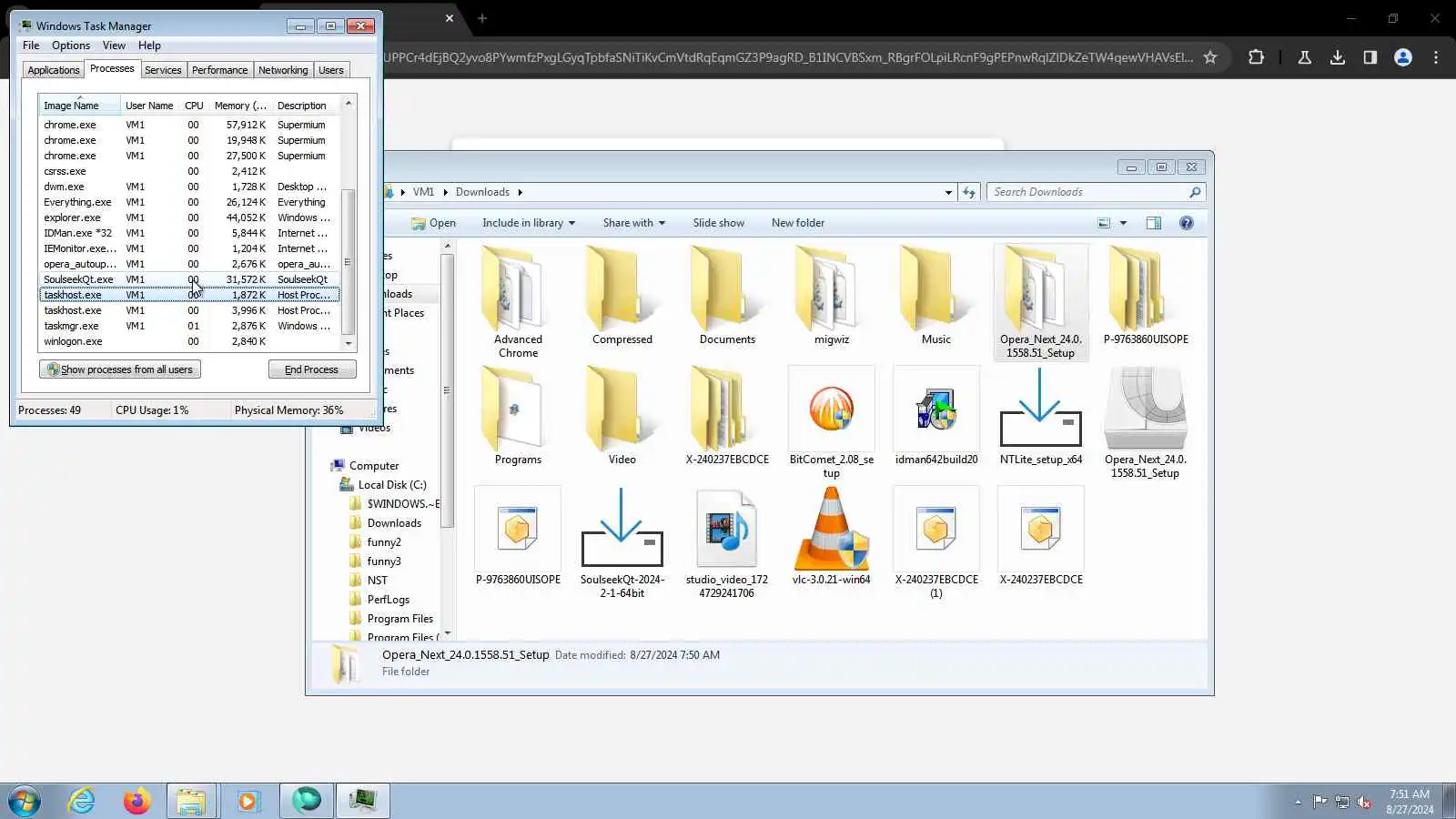Open Chrome downloads icon
Image resolution: width=1456 pixels, height=819 pixels.
pos(1337,57)
